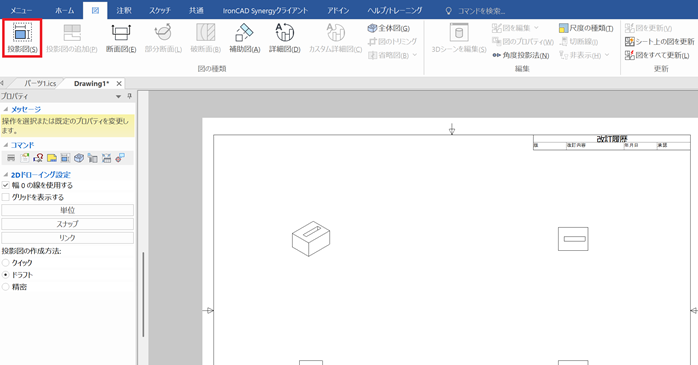Switch to the 共通 ribbon tab
This screenshot has width=698, height=365.
[196, 10]
